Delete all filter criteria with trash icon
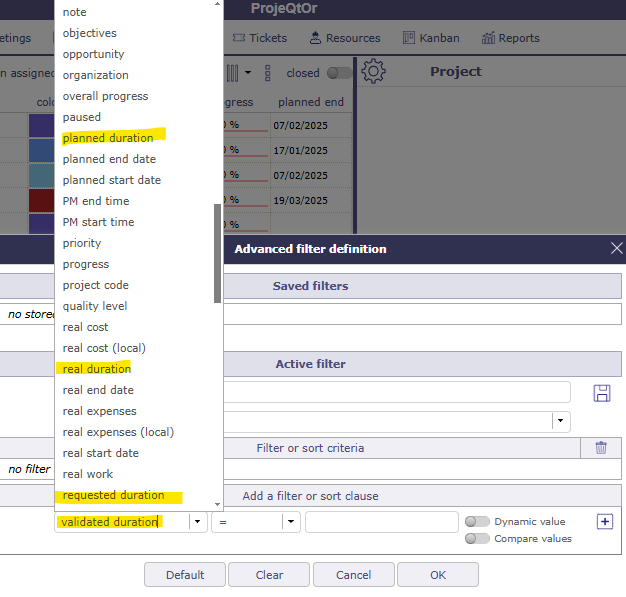 601,448
